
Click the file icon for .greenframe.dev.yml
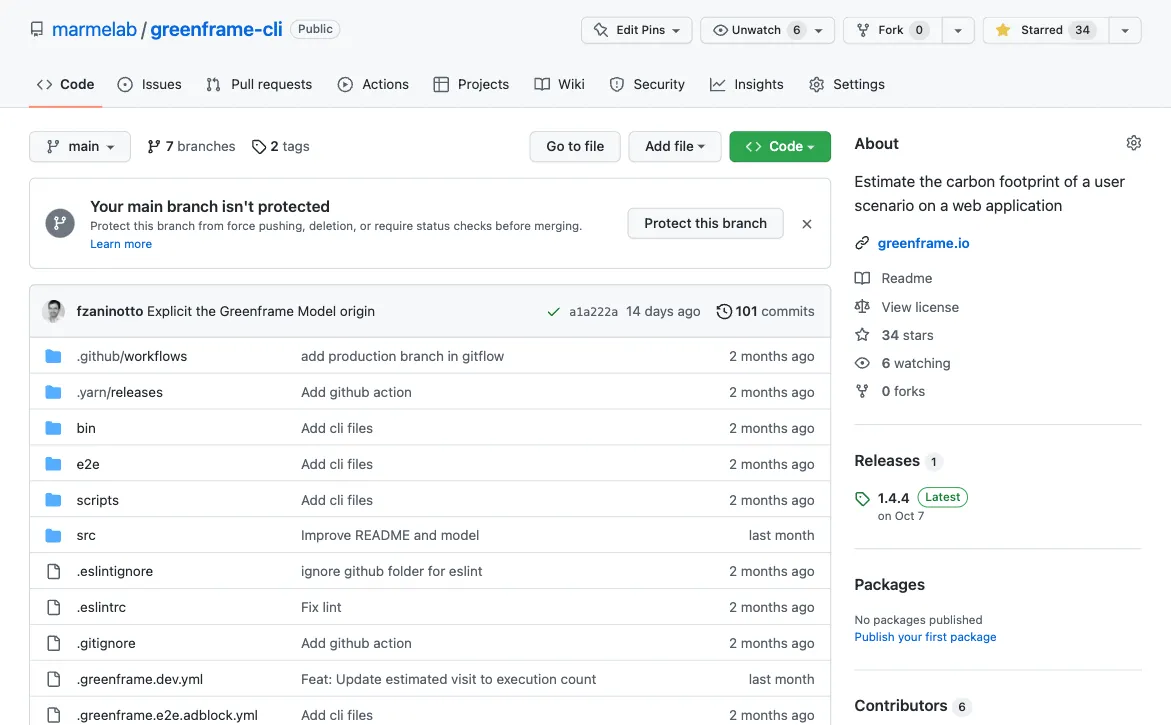(53, 679)
